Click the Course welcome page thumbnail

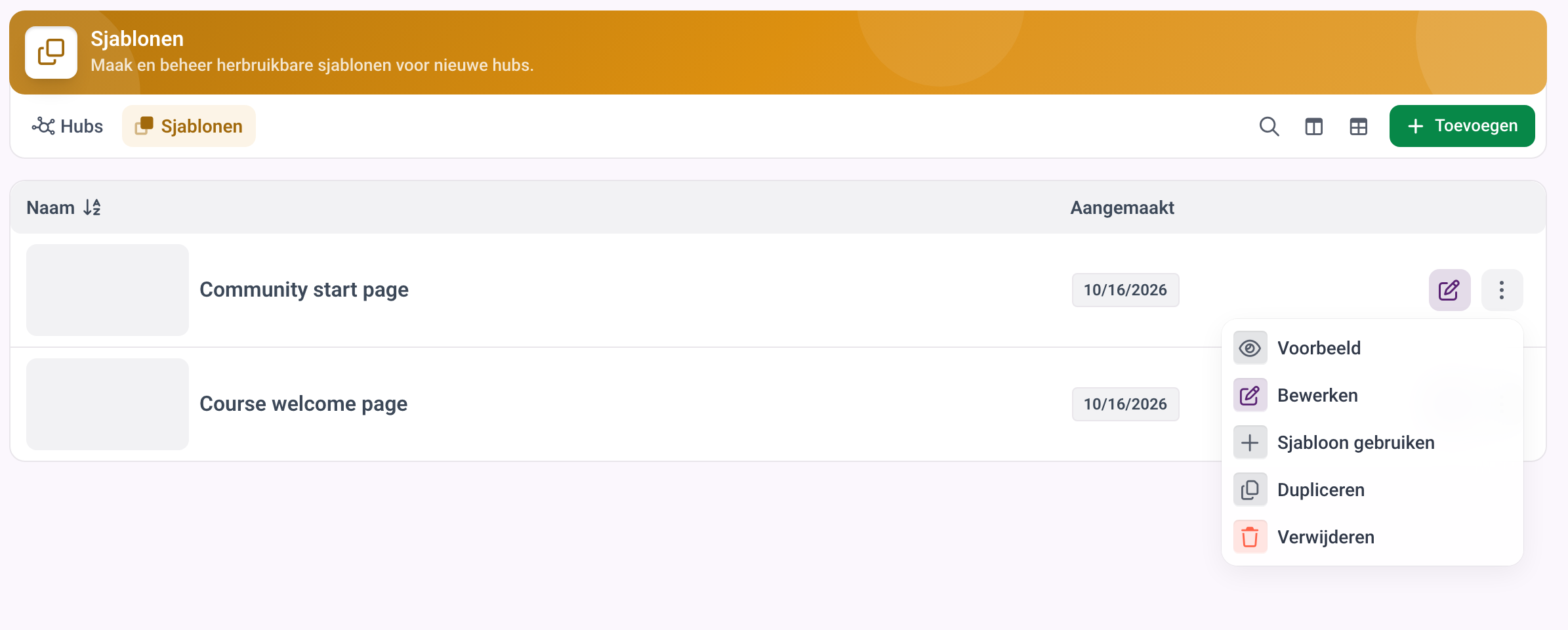[108, 404]
